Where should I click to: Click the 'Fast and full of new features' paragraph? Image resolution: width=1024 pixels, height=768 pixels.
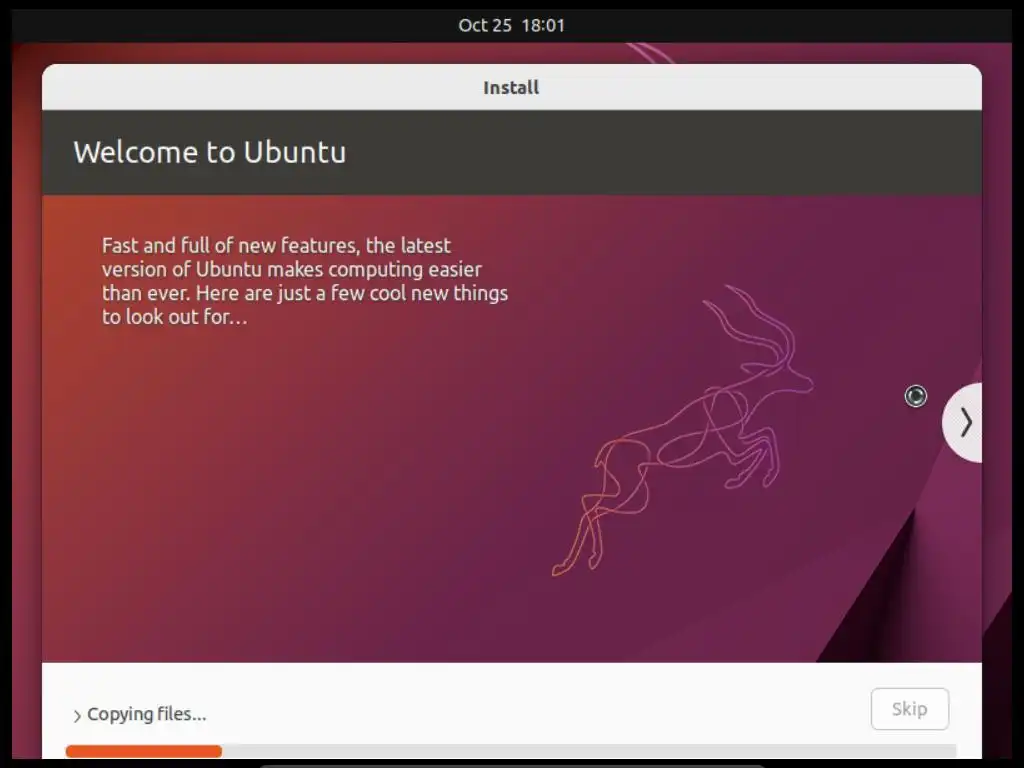coord(304,281)
